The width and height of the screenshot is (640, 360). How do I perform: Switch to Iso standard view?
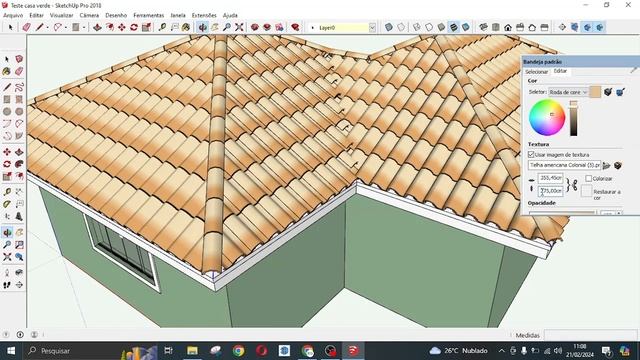(483, 27)
